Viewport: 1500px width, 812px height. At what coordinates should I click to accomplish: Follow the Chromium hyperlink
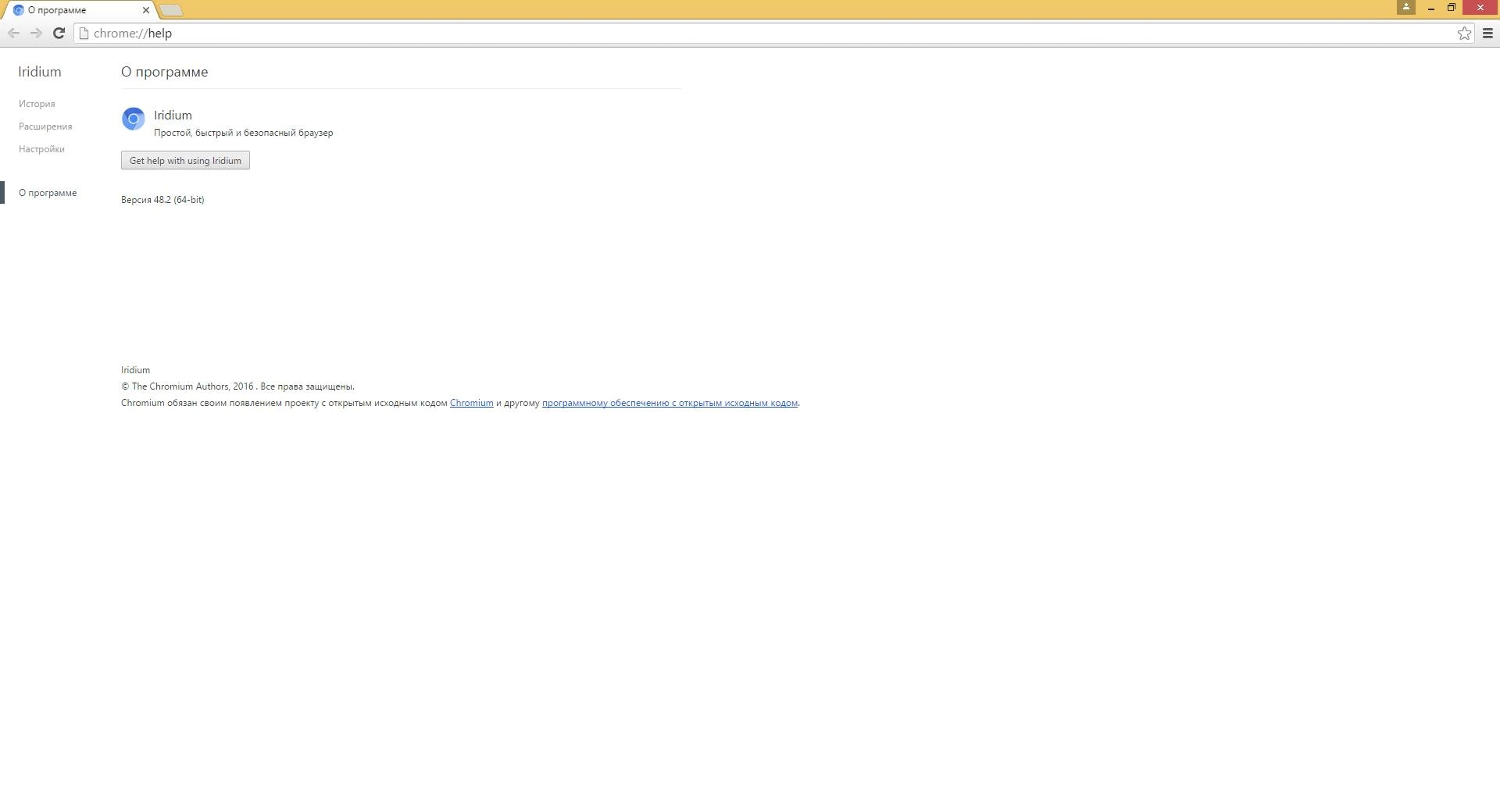(x=471, y=403)
